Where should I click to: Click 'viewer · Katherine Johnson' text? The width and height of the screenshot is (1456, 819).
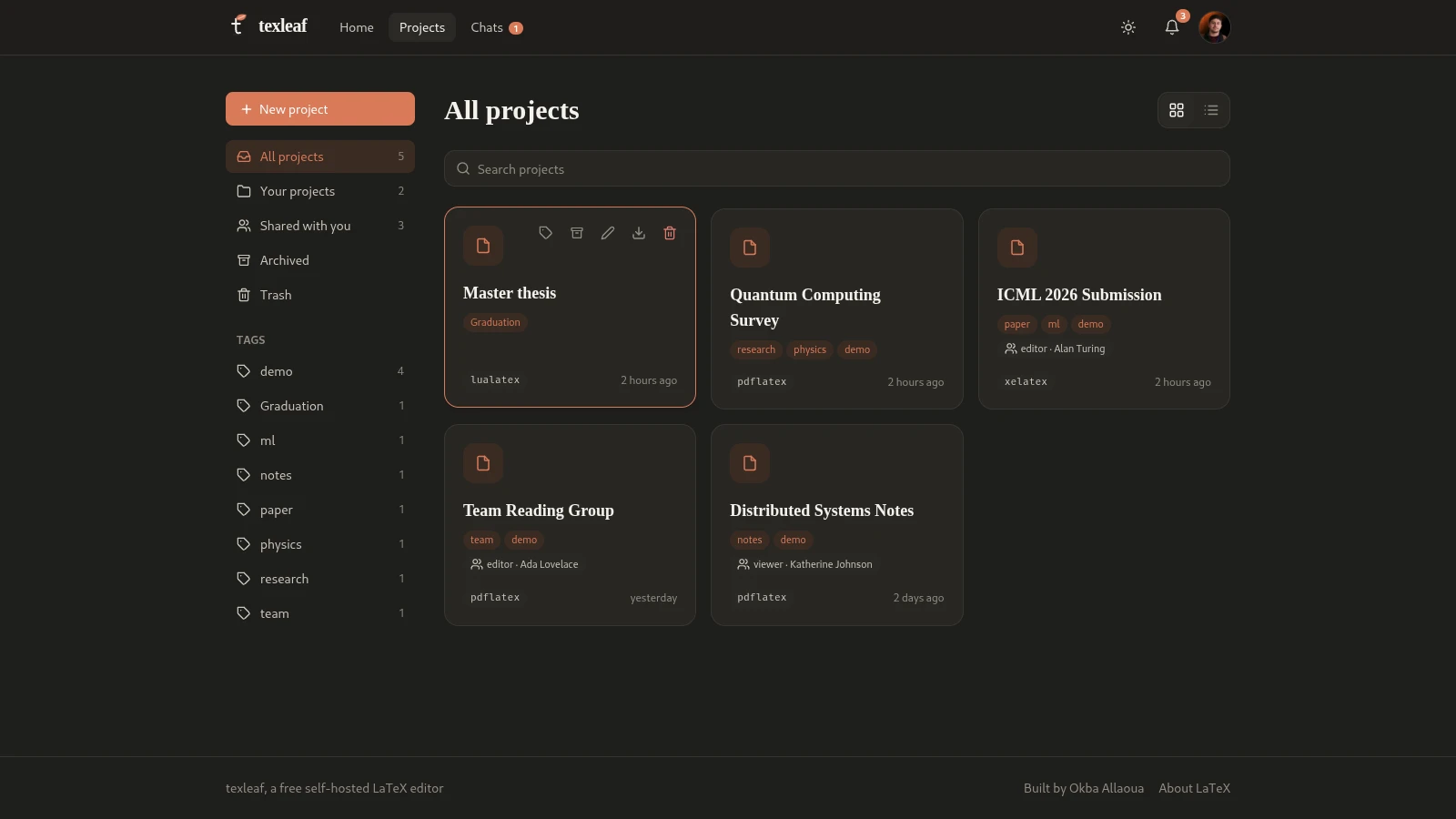813,564
